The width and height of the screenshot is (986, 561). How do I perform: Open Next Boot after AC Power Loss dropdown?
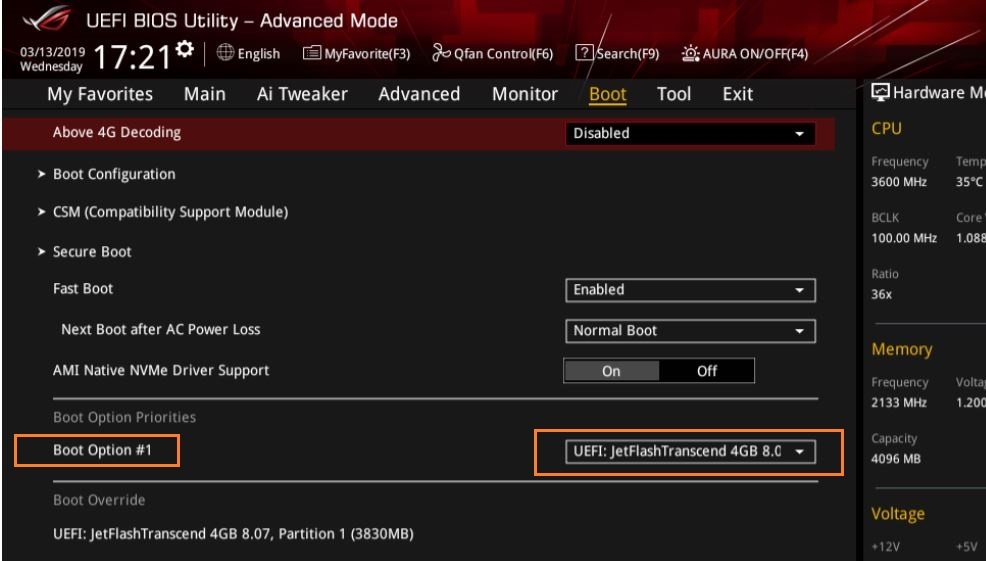coord(690,331)
